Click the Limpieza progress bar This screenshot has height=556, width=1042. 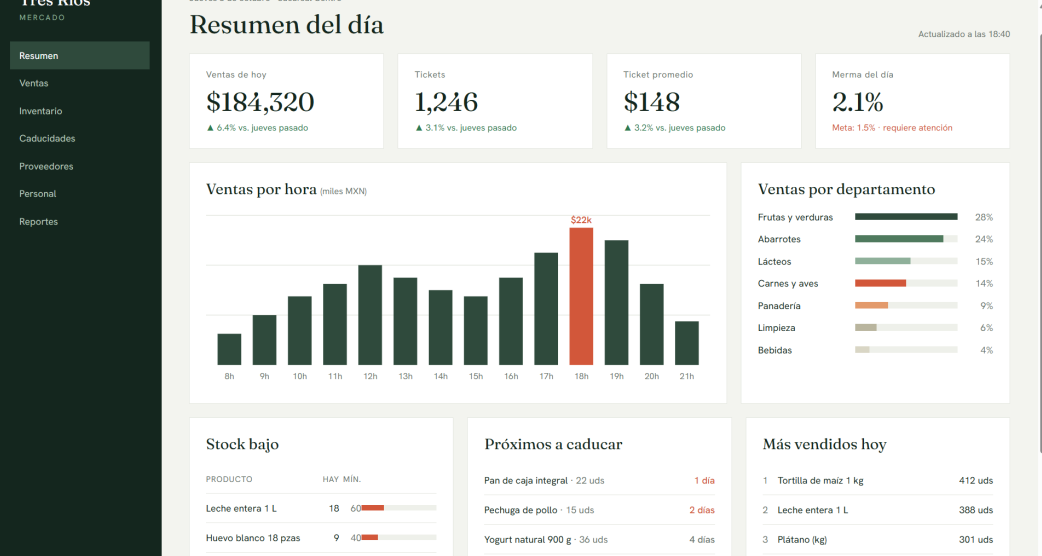click(x=906, y=327)
